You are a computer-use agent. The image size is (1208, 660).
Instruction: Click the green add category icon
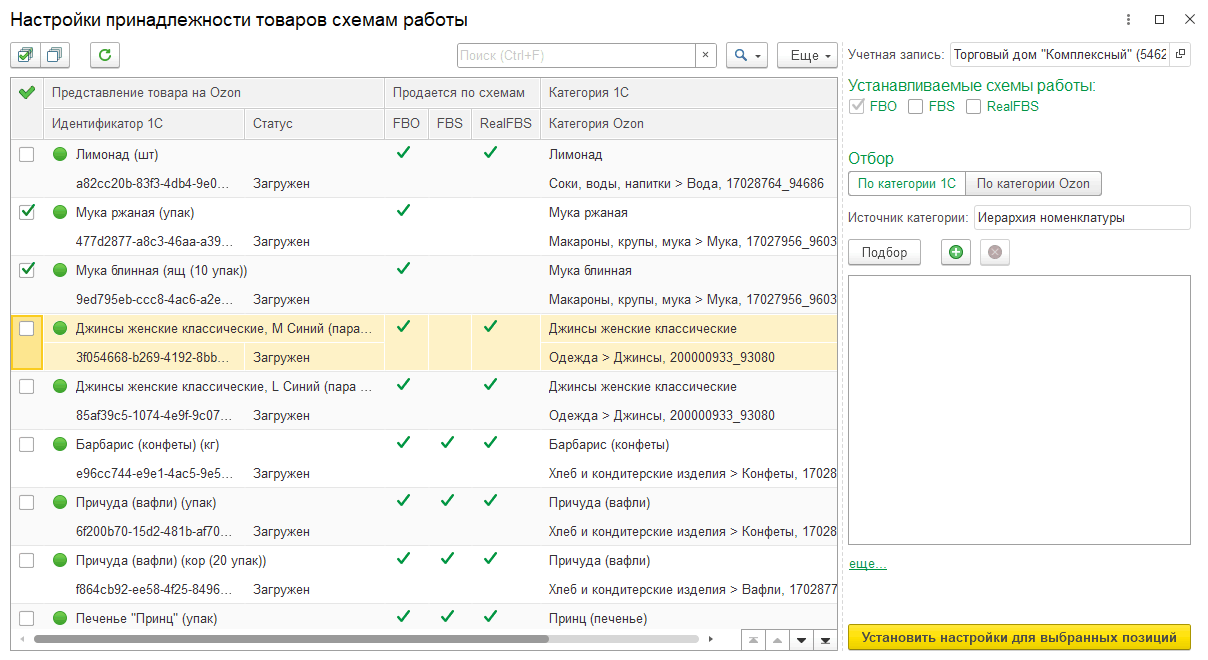click(x=956, y=252)
